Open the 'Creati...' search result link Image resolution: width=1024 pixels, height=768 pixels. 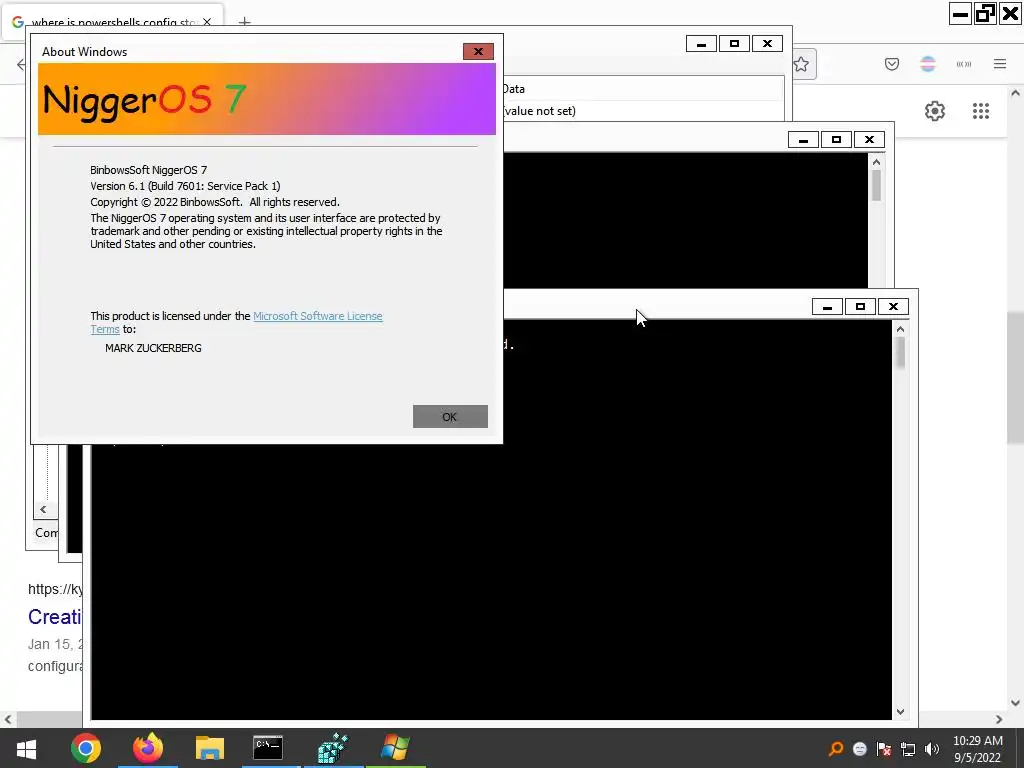55,616
